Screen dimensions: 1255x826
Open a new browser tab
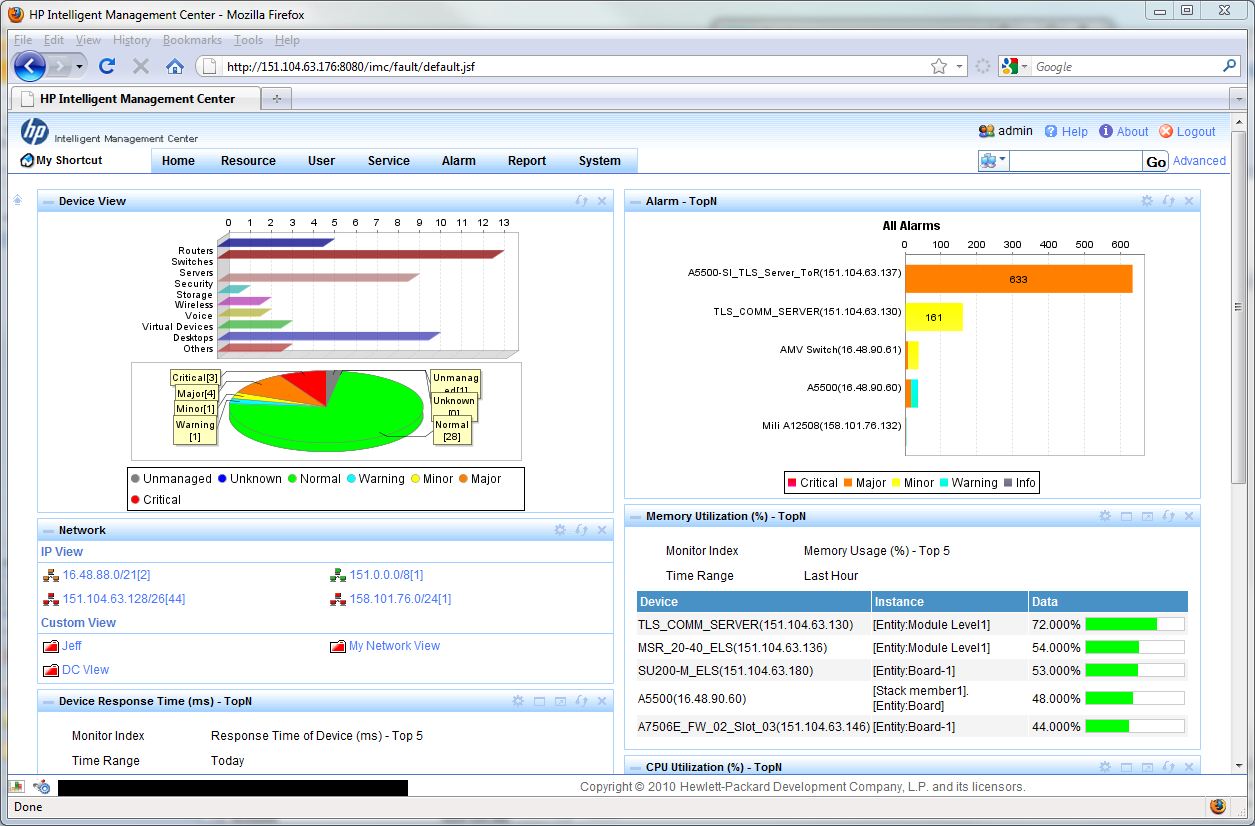[277, 98]
